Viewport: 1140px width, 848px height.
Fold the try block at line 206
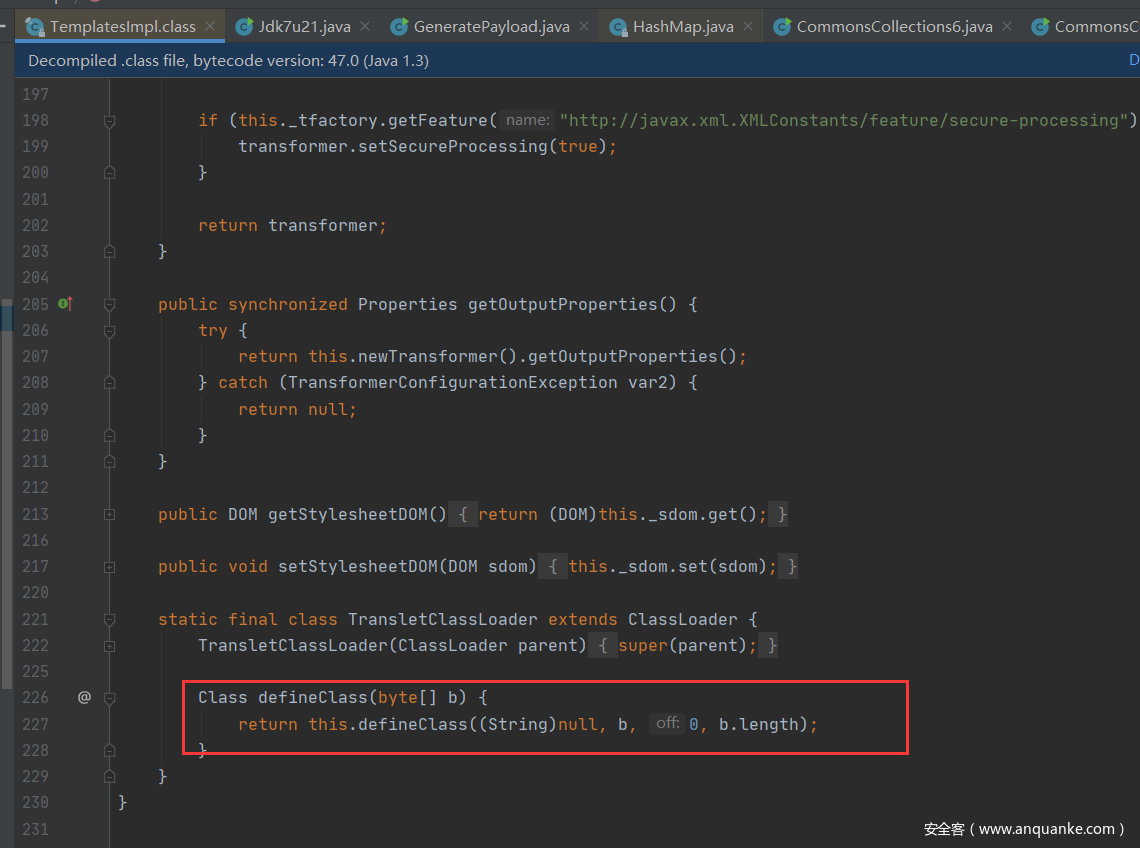109,330
